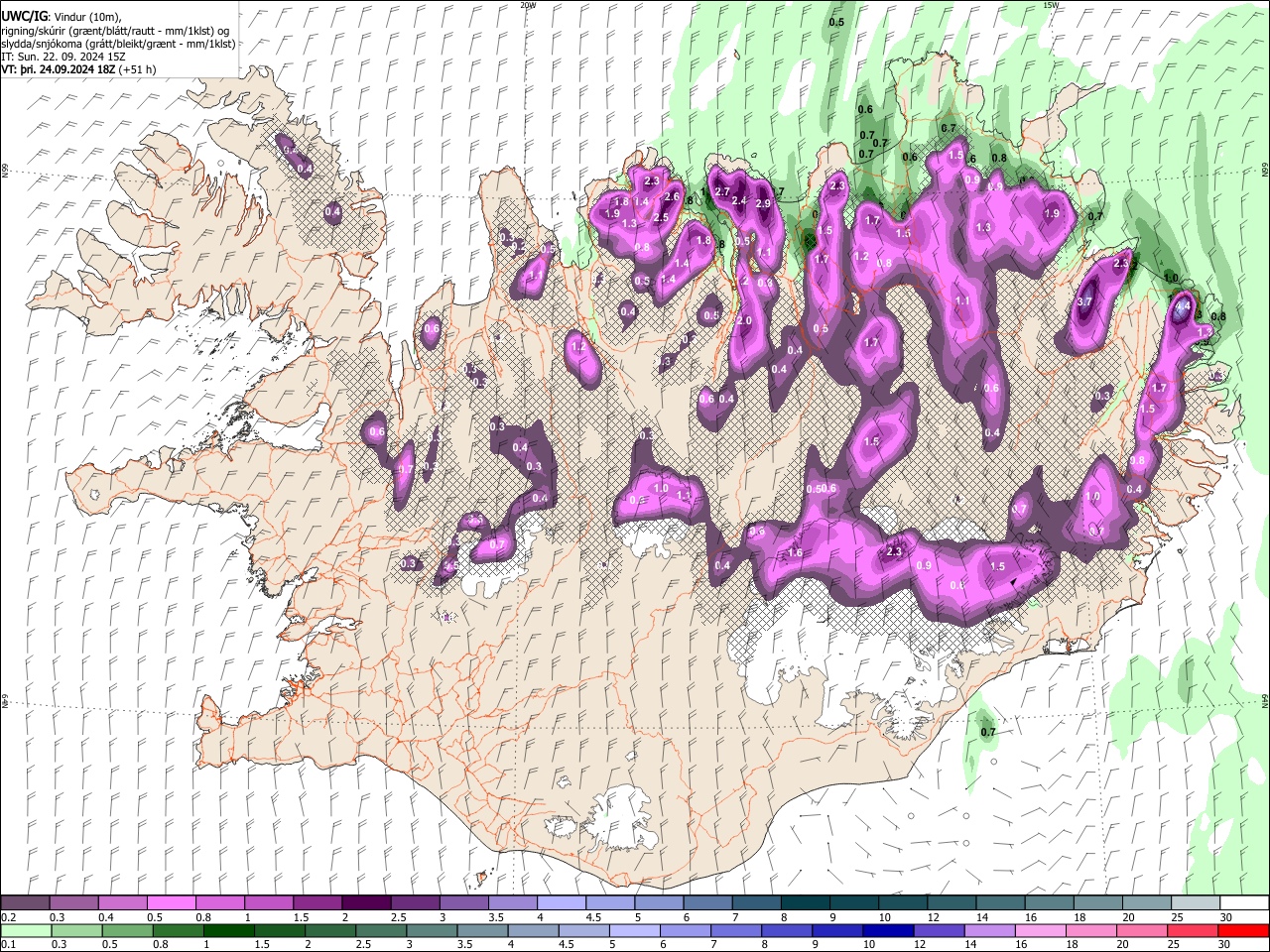
Task: Click the pale green 0.1 swatch in the rain legend
Action: click(26, 931)
